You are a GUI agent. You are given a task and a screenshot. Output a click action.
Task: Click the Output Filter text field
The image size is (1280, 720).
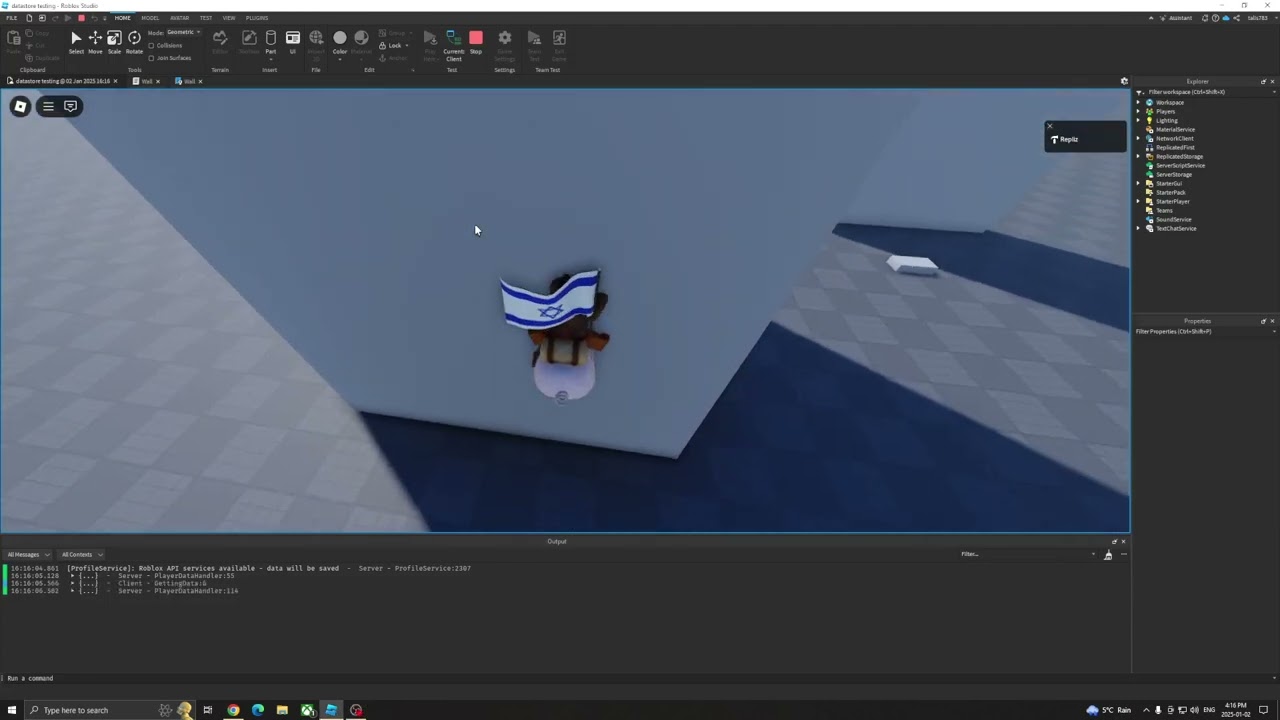(1027, 554)
